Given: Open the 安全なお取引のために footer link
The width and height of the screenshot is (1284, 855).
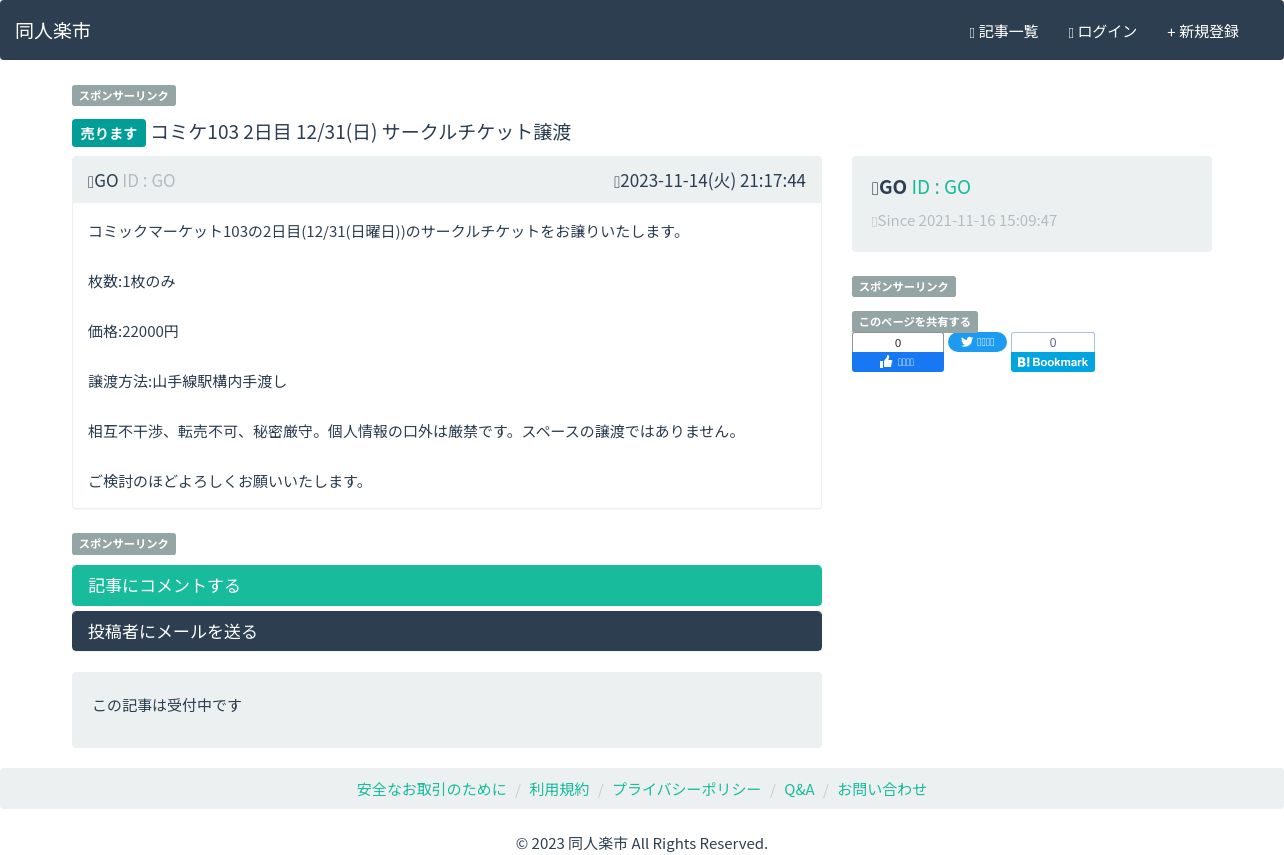Looking at the screenshot, I should coord(432,789).
